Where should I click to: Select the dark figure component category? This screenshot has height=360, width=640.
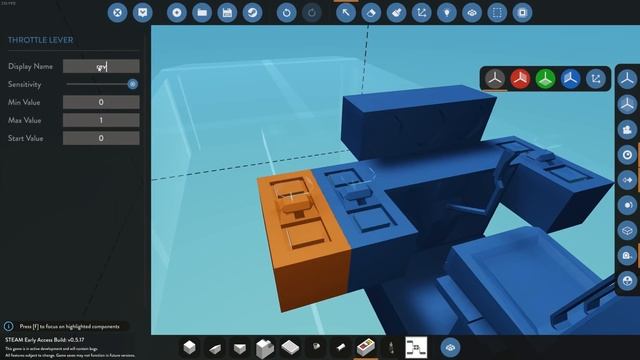click(x=391, y=347)
